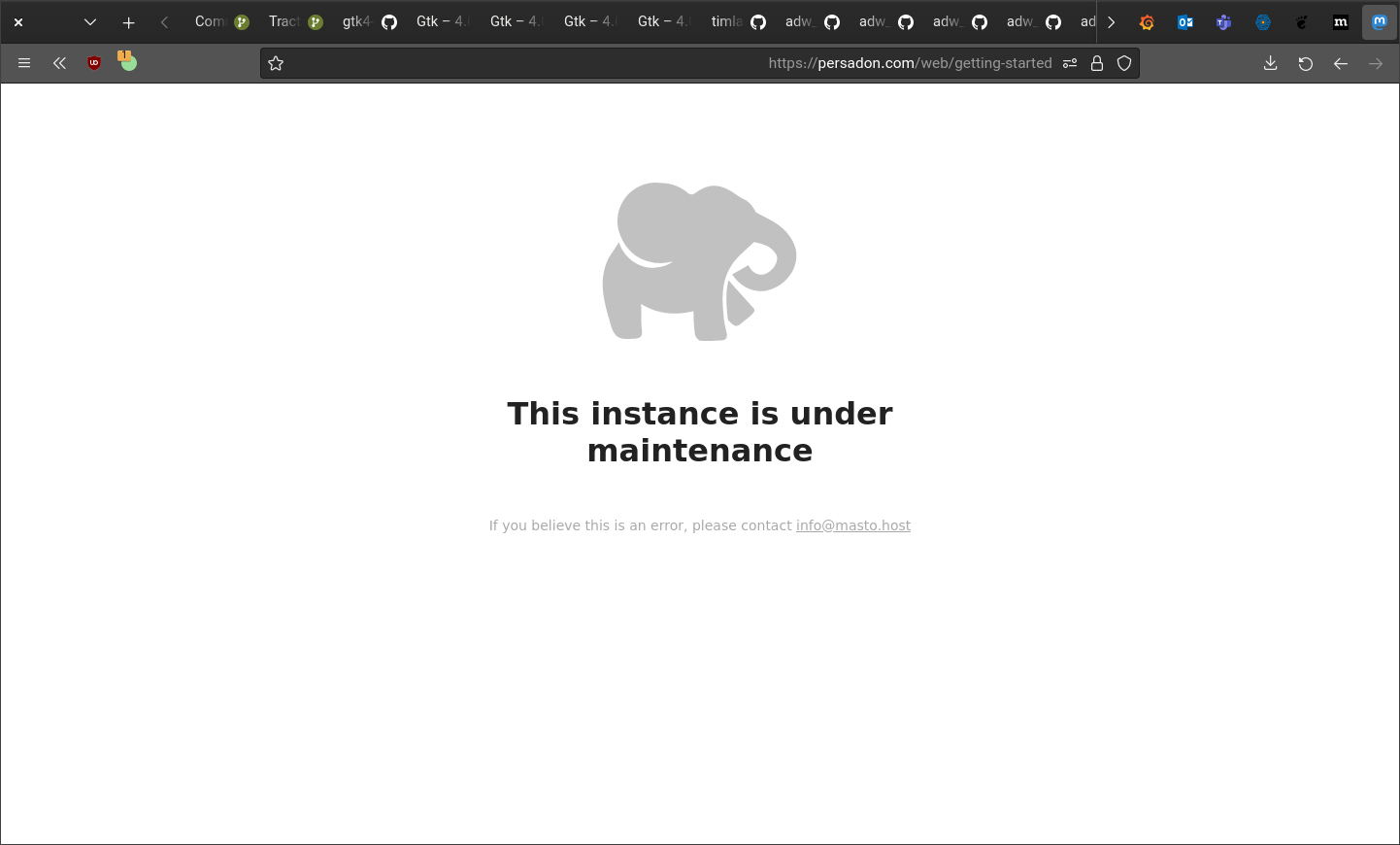Select the timla GitHub tab

[738, 22]
